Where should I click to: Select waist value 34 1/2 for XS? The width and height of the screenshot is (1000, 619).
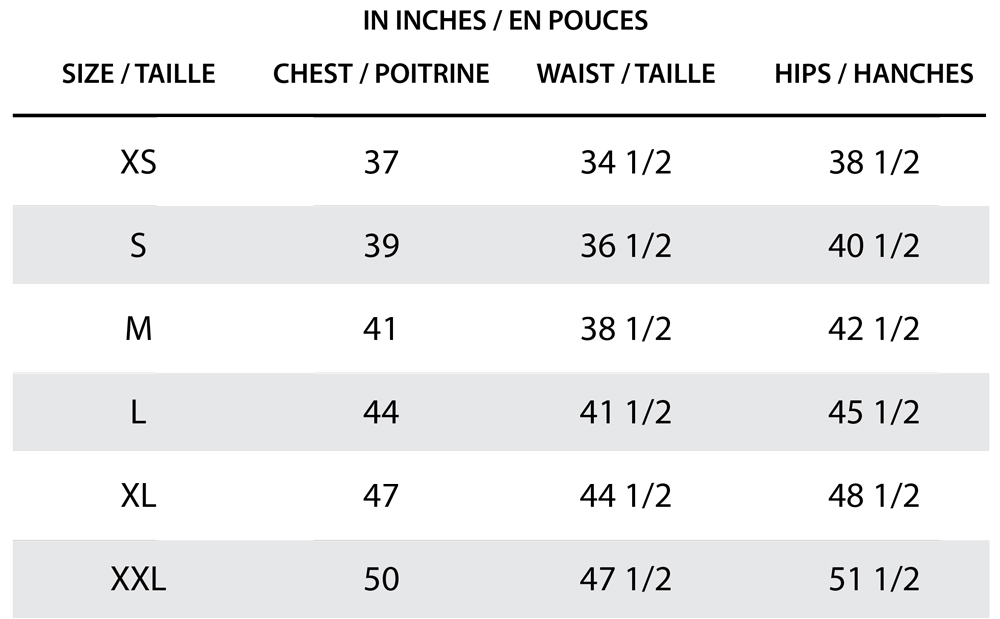coord(626,162)
